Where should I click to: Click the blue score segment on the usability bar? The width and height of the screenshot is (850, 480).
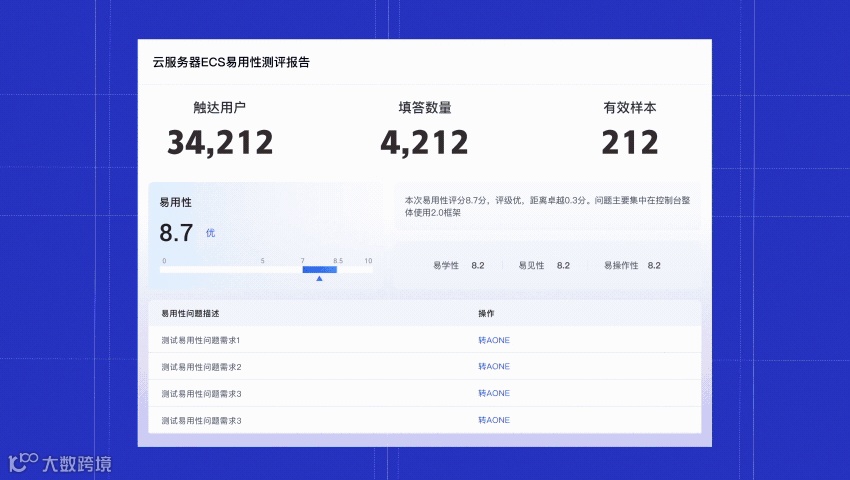coord(320,270)
